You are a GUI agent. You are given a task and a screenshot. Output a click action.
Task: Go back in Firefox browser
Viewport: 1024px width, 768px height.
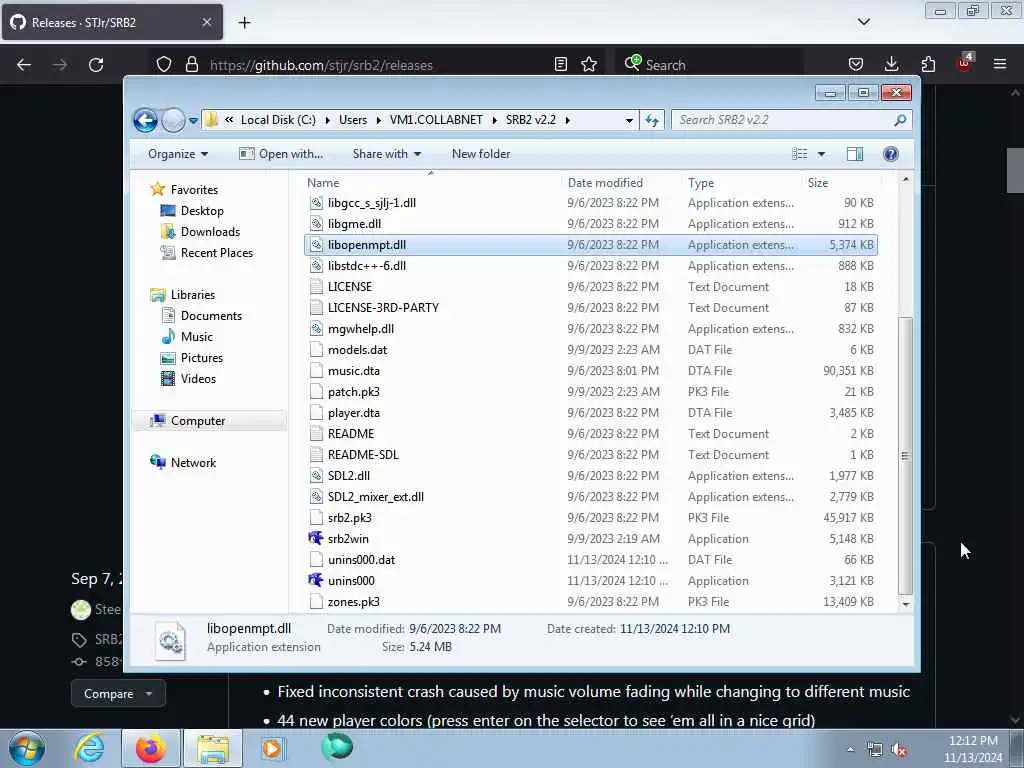pos(24,65)
